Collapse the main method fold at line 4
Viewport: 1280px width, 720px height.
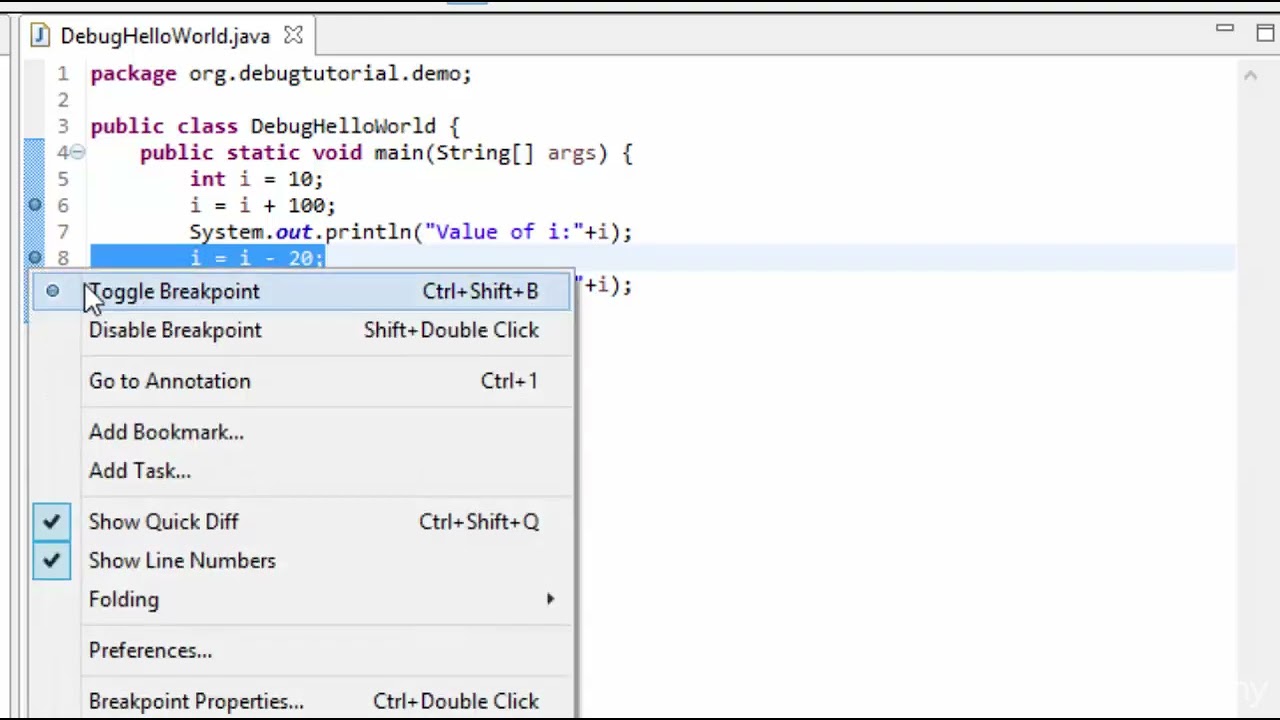coord(78,153)
